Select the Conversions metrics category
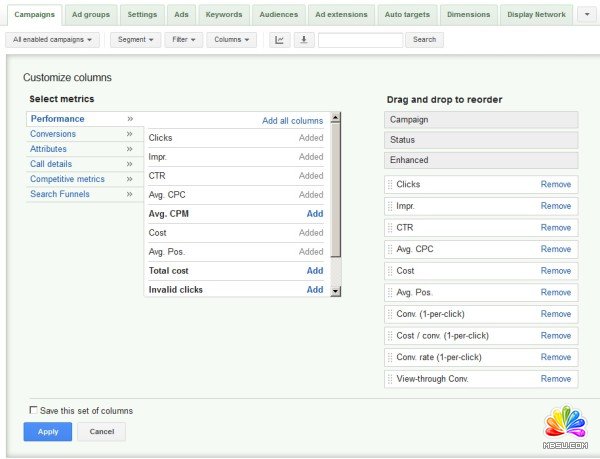 point(53,134)
